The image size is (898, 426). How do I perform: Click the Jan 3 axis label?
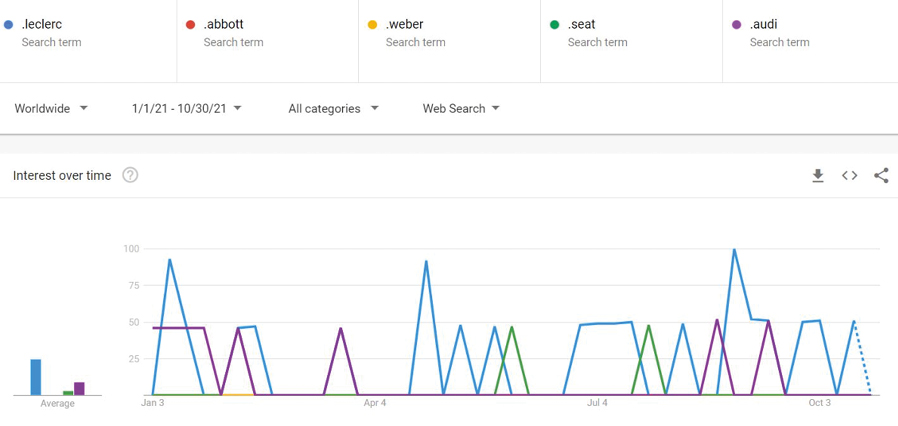(152, 403)
